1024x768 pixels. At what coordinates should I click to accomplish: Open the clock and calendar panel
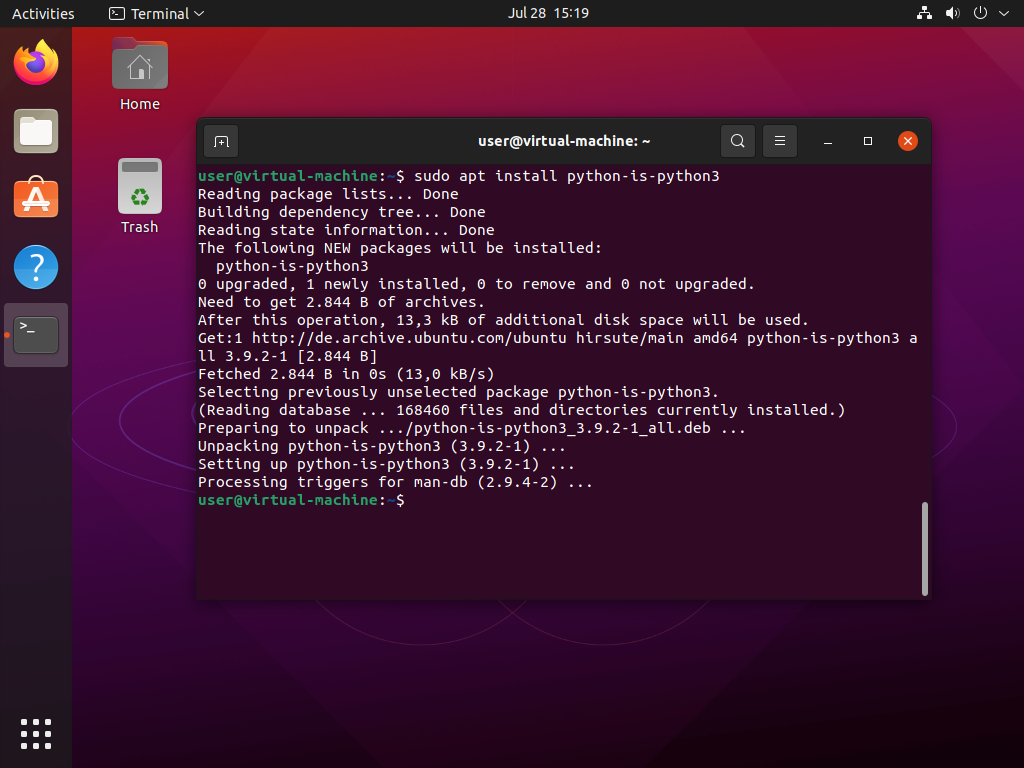point(548,13)
